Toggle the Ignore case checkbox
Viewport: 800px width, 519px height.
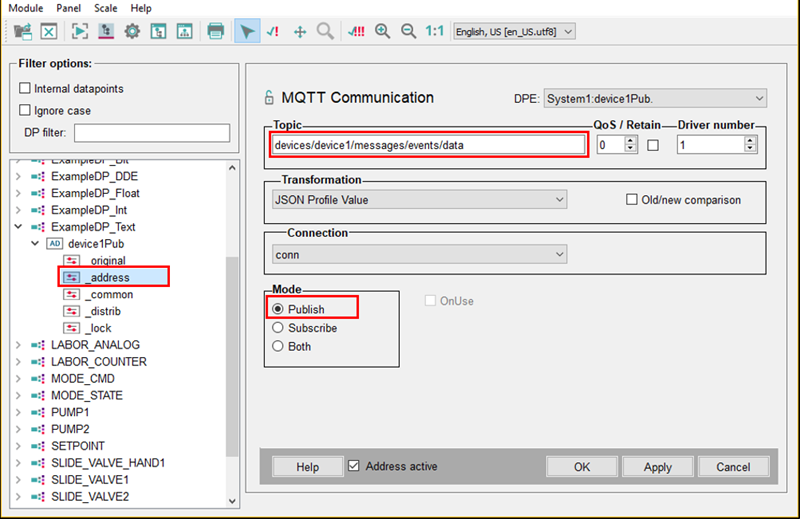pyautogui.click(x=24, y=110)
